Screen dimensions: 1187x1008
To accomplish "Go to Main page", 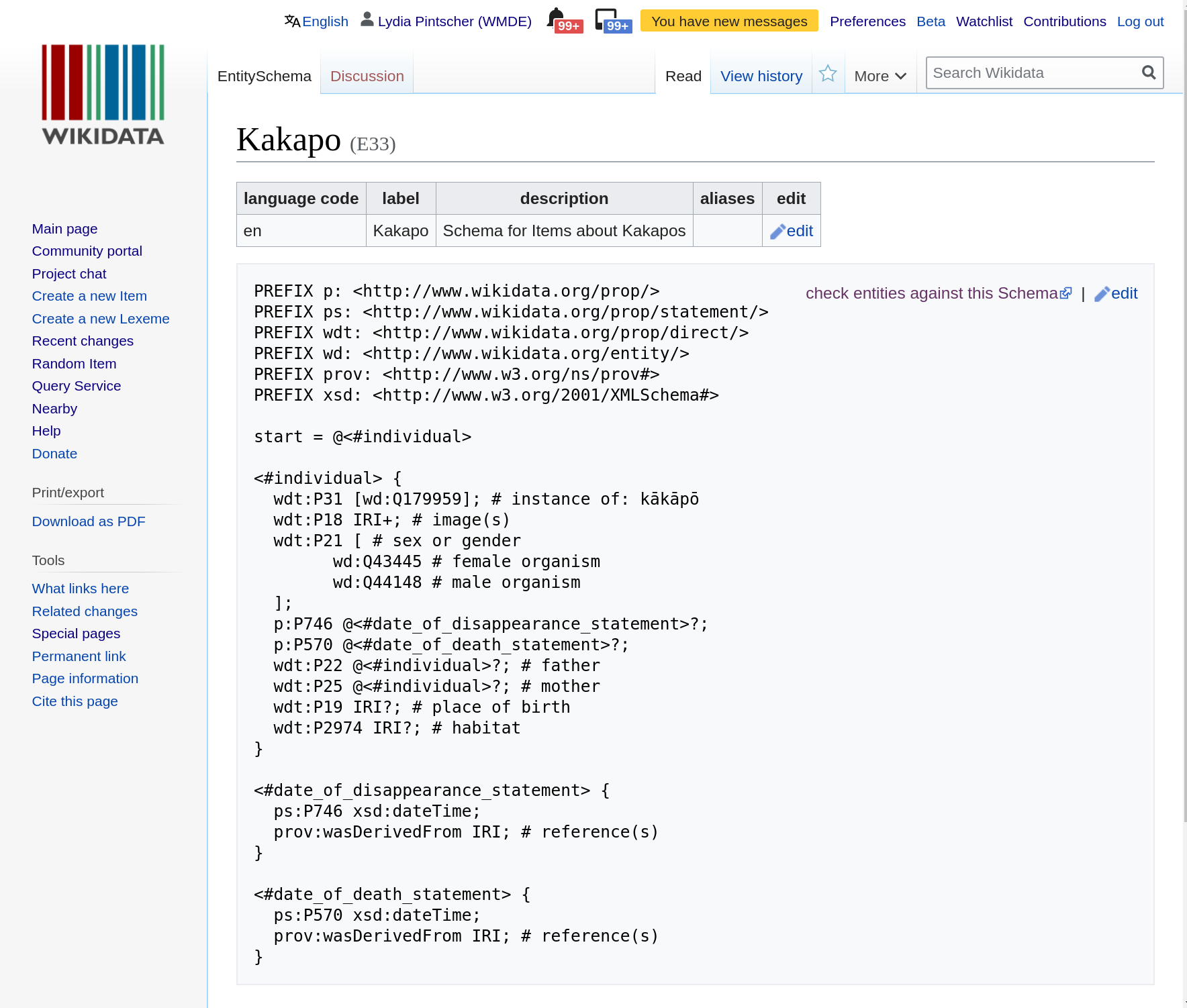I will coord(64,229).
